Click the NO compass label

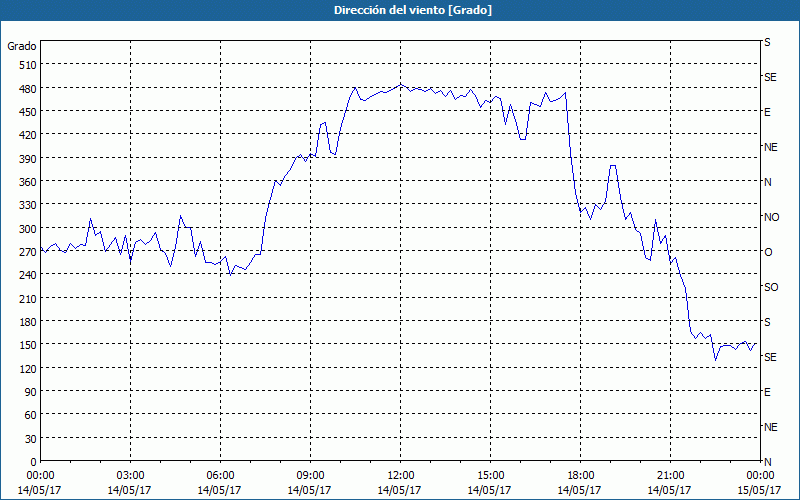(772, 217)
